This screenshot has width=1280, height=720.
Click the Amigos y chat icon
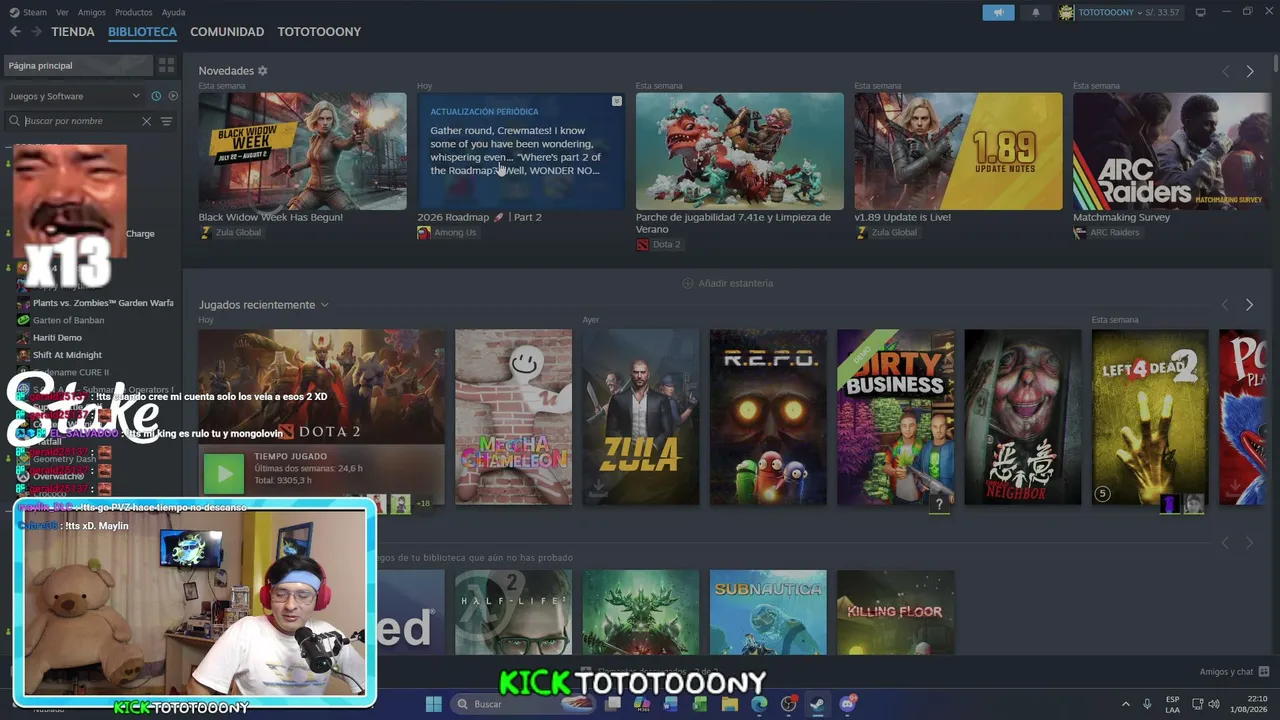point(1264,672)
